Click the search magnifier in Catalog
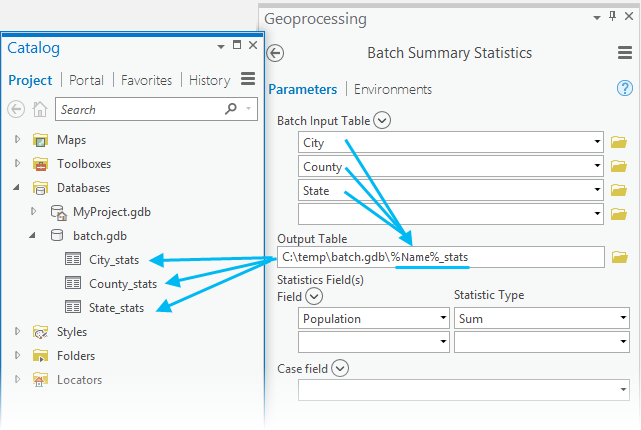Screen dimensions: 641x430 [x=231, y=109]
